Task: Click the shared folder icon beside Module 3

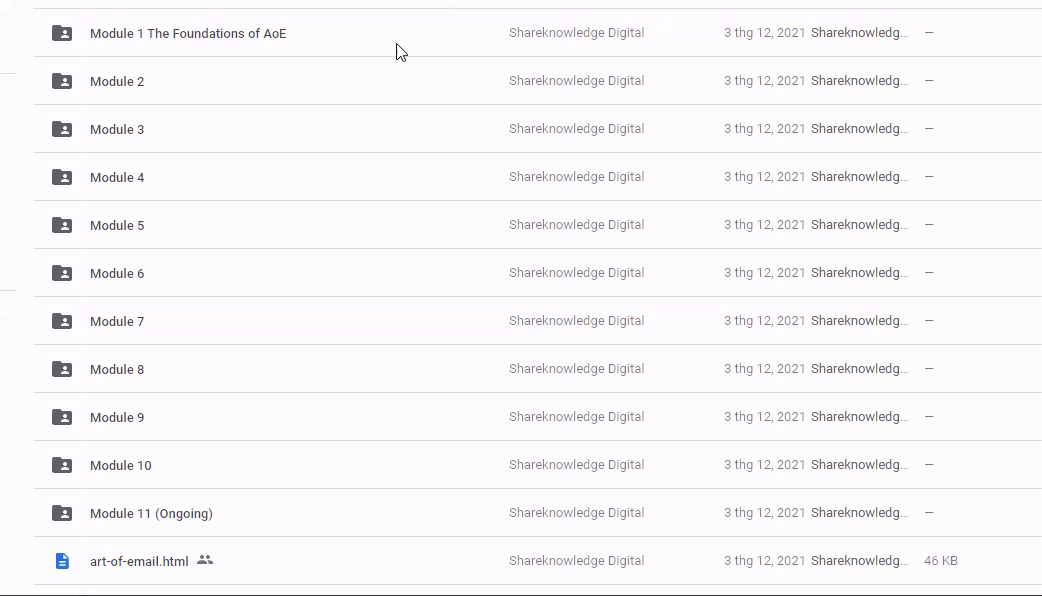Action: [62, 129]
